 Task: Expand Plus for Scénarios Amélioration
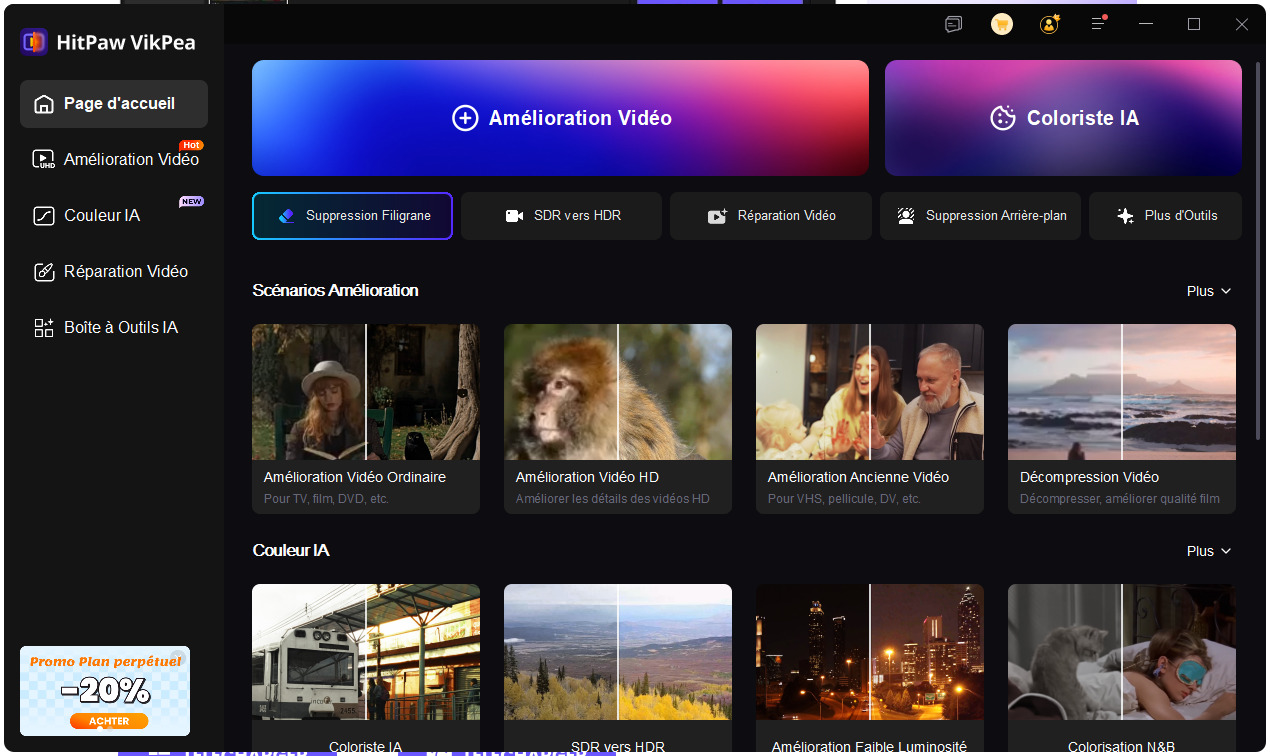pos(1208,291)
